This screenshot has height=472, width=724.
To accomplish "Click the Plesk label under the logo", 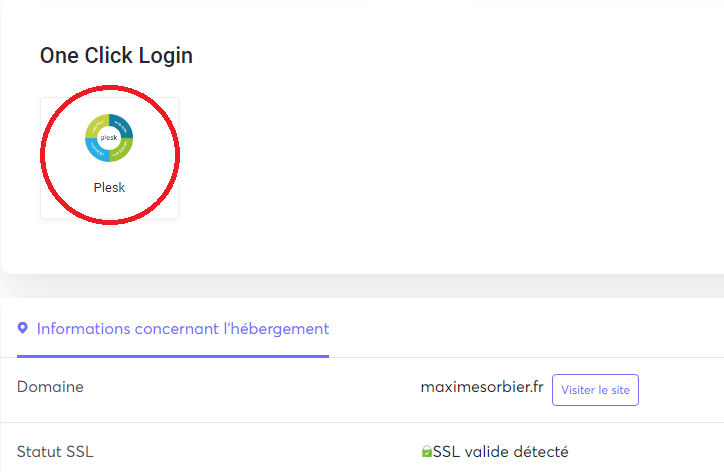I will tap(109, 188).
